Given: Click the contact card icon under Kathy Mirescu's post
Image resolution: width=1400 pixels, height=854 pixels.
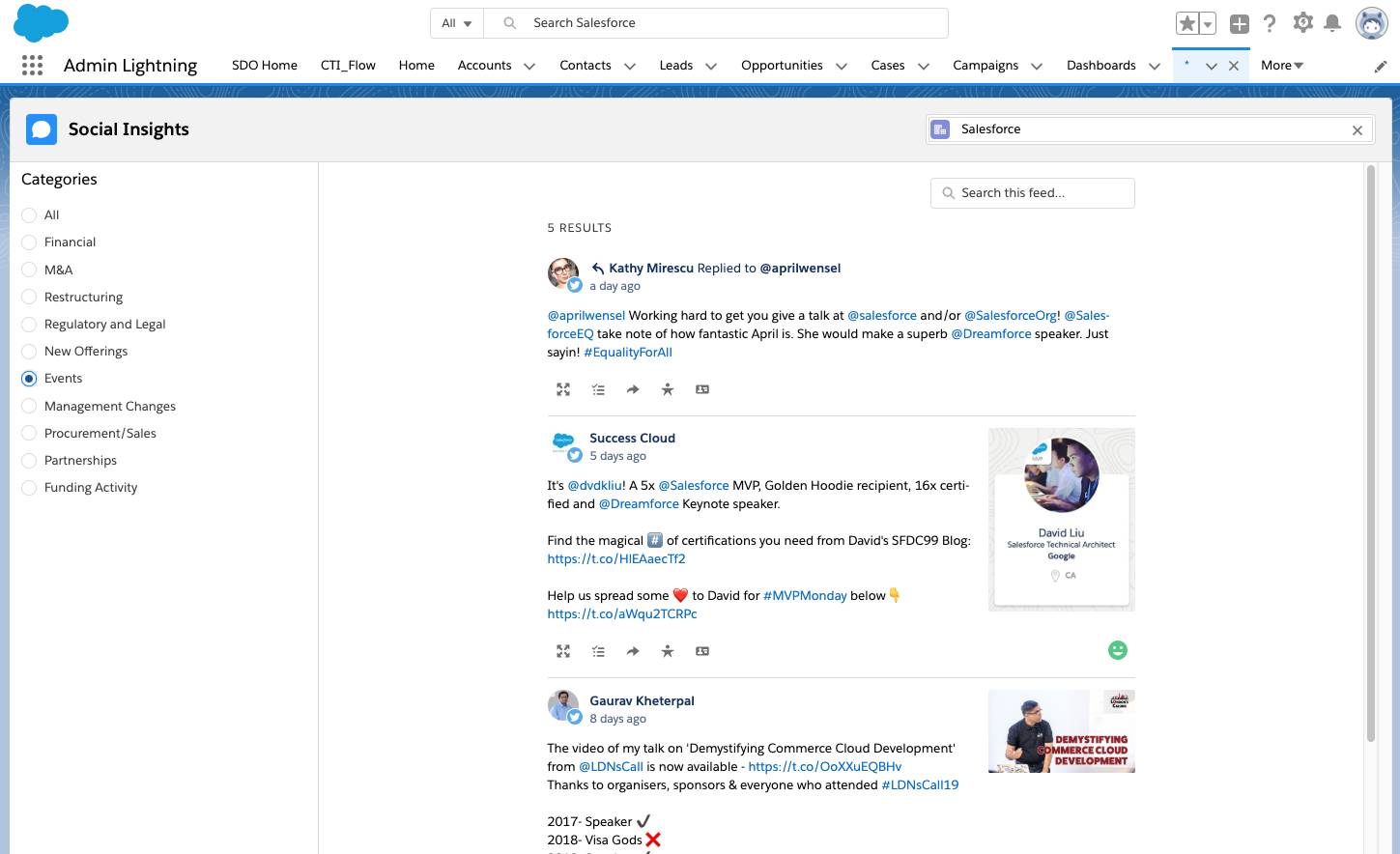Looking at the screenshot, I should pyautogui.click(x=702, y=389).
